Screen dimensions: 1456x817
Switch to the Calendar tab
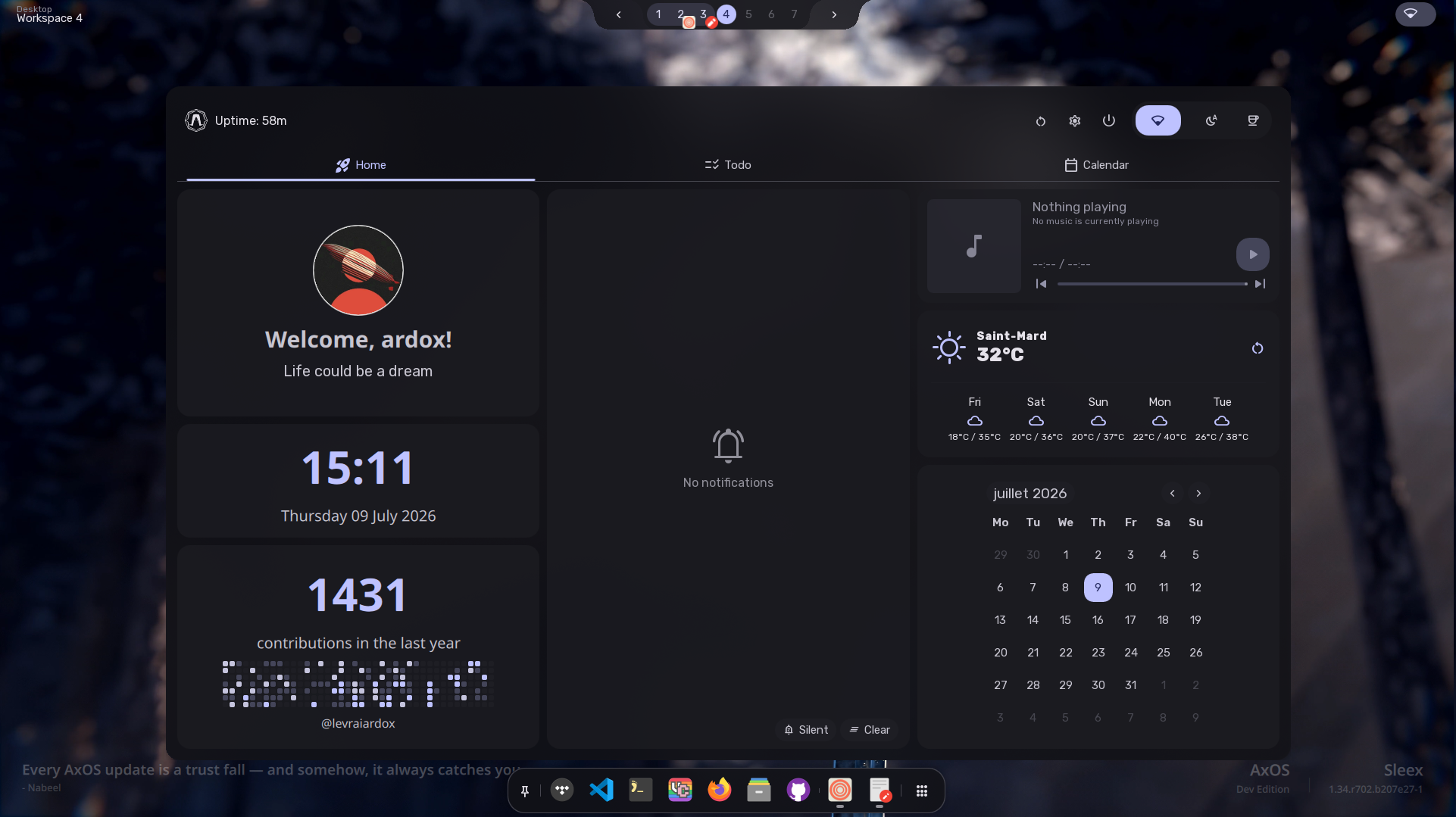coord(1096,165)
